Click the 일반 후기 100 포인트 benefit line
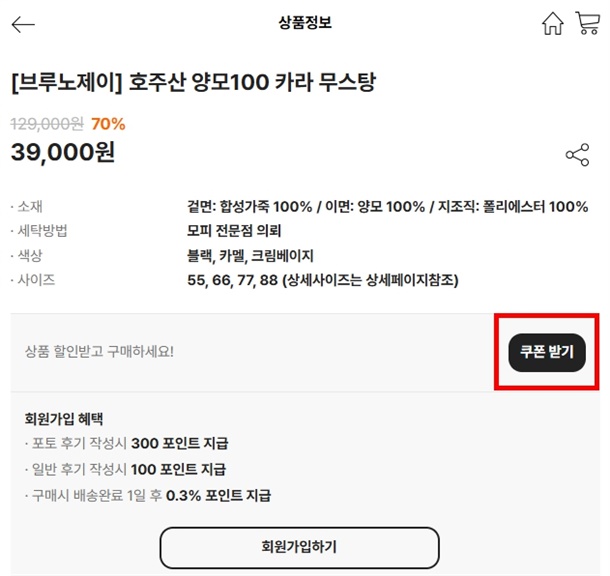 click(x=126, y=469)
